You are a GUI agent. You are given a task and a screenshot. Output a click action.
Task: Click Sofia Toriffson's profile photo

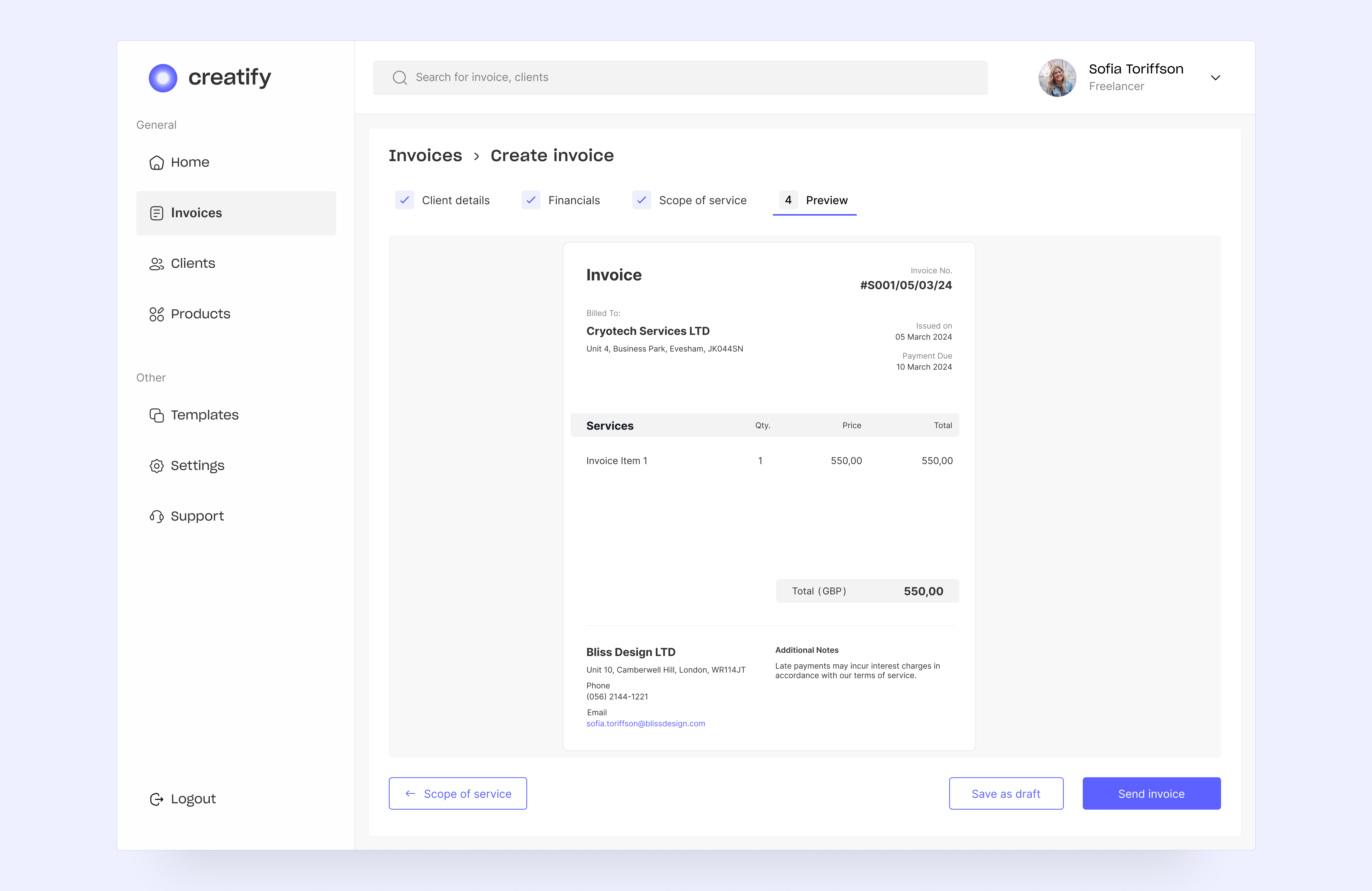pos(1057,78)
